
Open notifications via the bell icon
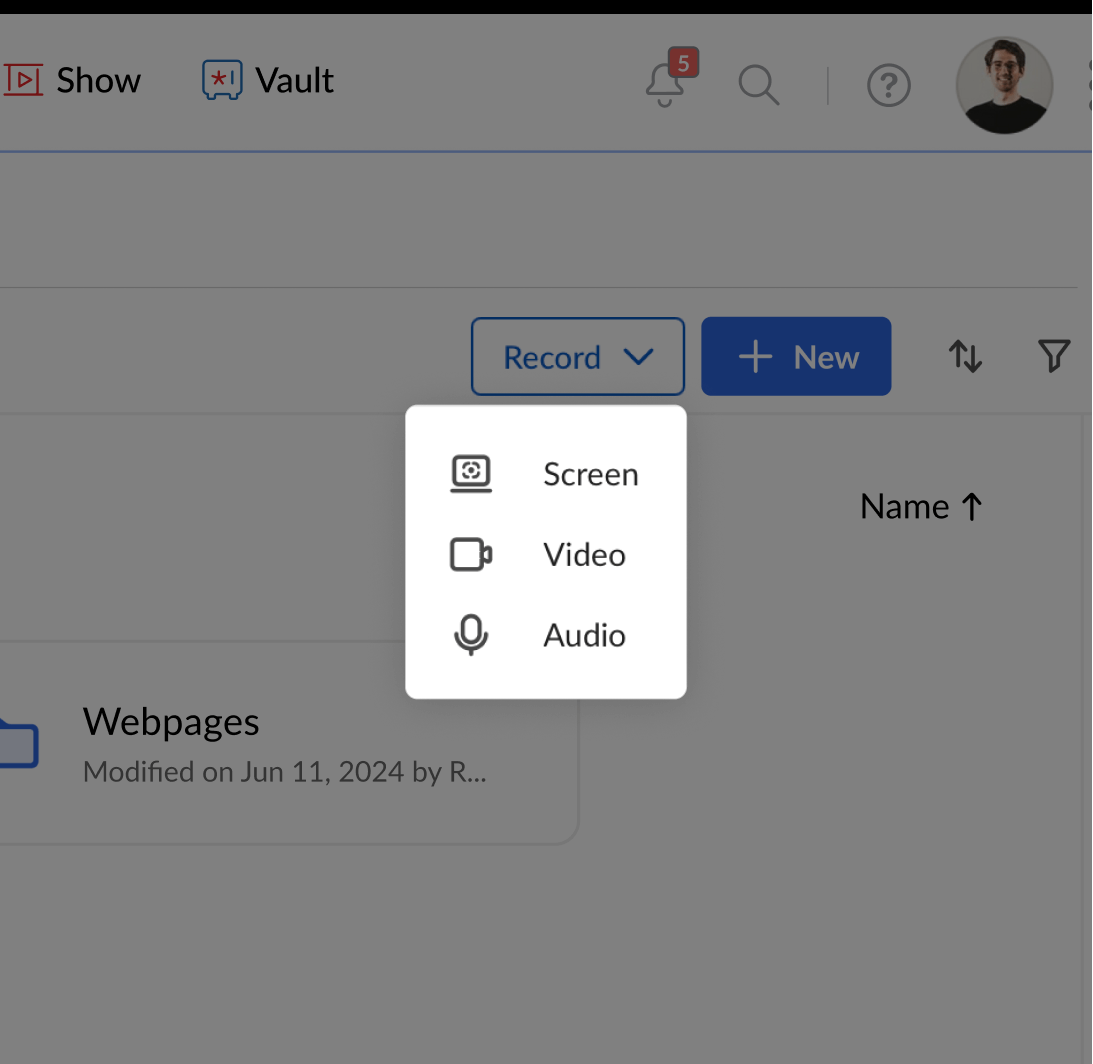(665, 86)
